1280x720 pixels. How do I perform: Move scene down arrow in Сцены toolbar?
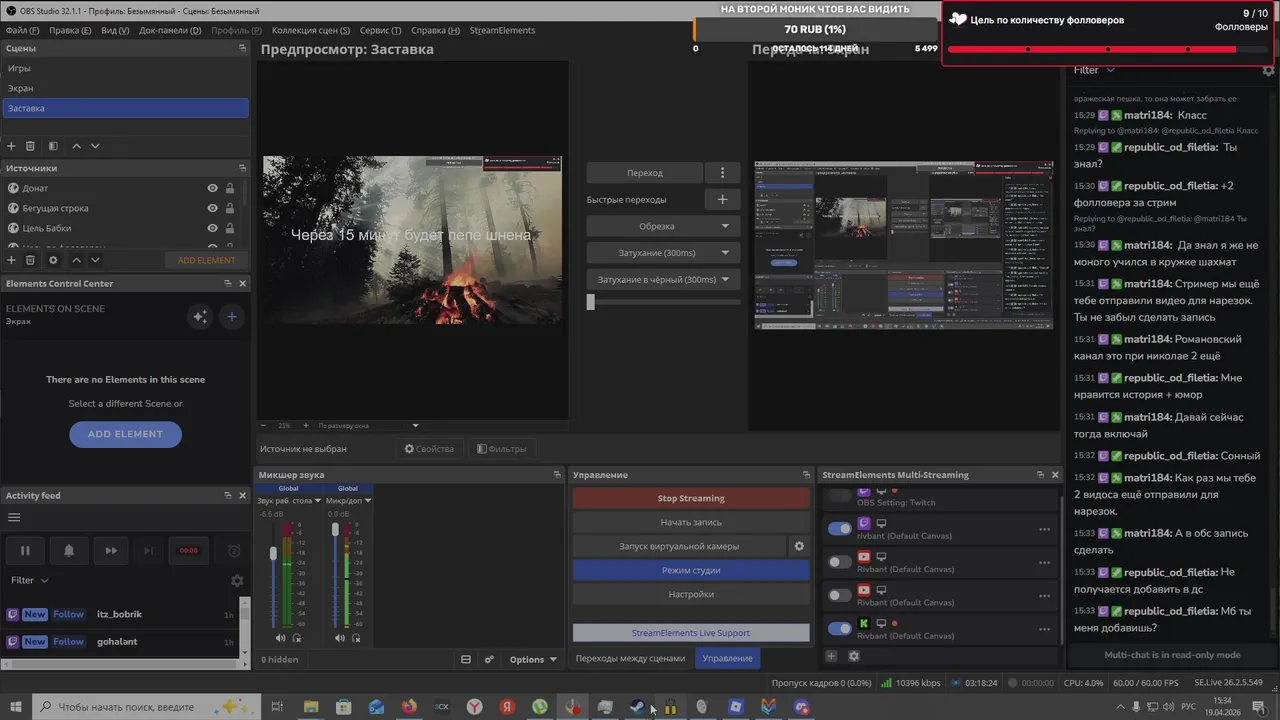(x=95, y=146)
